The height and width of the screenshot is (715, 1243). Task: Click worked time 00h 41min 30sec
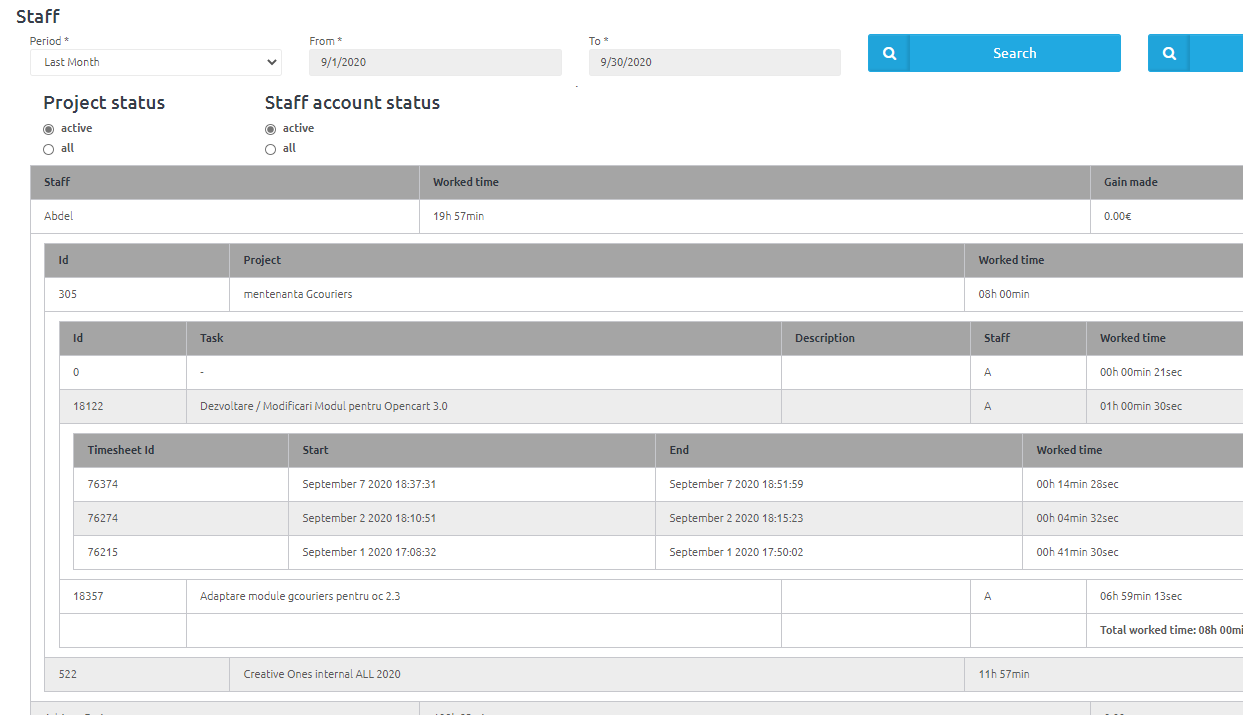1077,552
